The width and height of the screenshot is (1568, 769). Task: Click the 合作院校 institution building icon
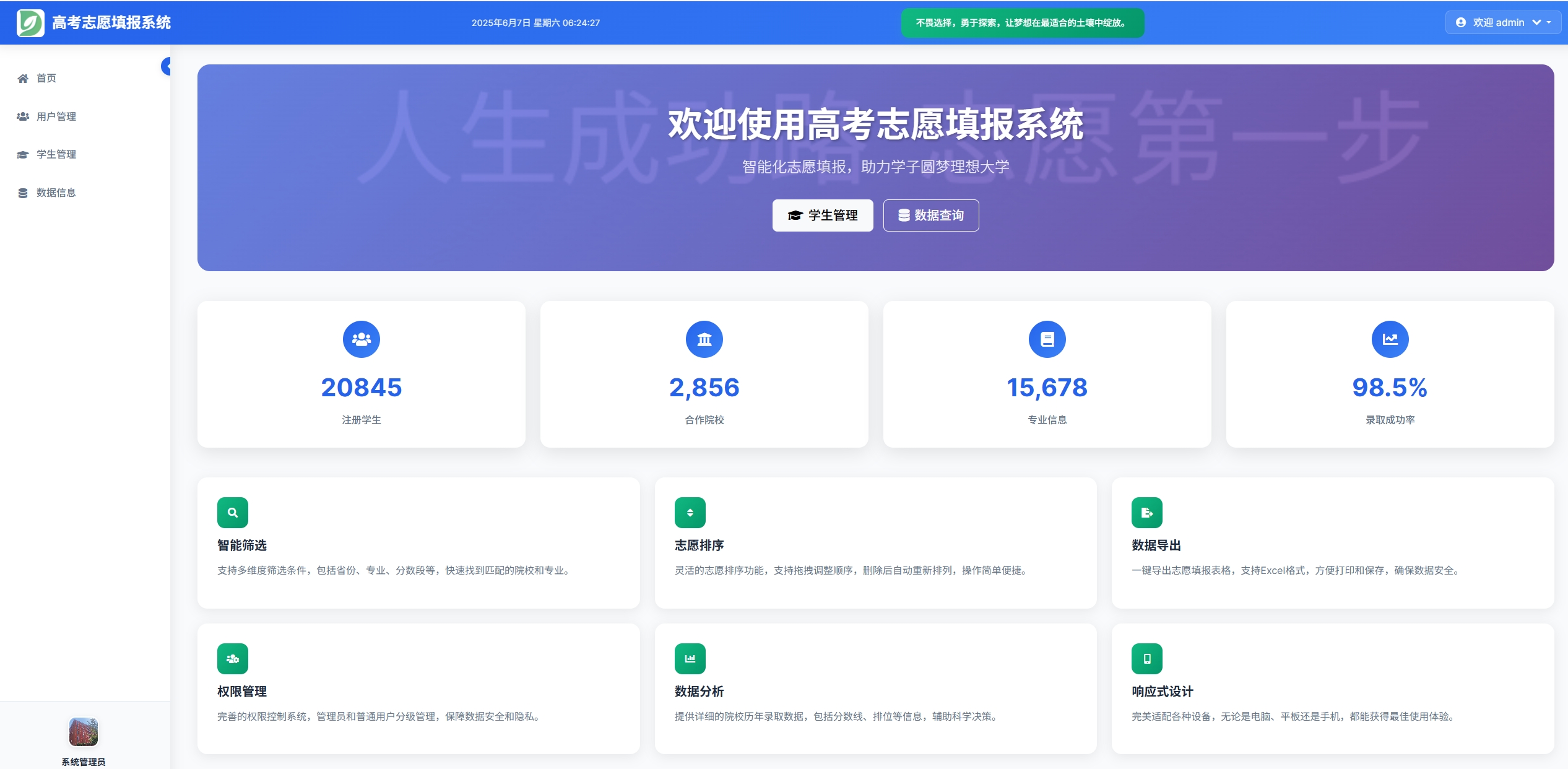tap(704, 339)
